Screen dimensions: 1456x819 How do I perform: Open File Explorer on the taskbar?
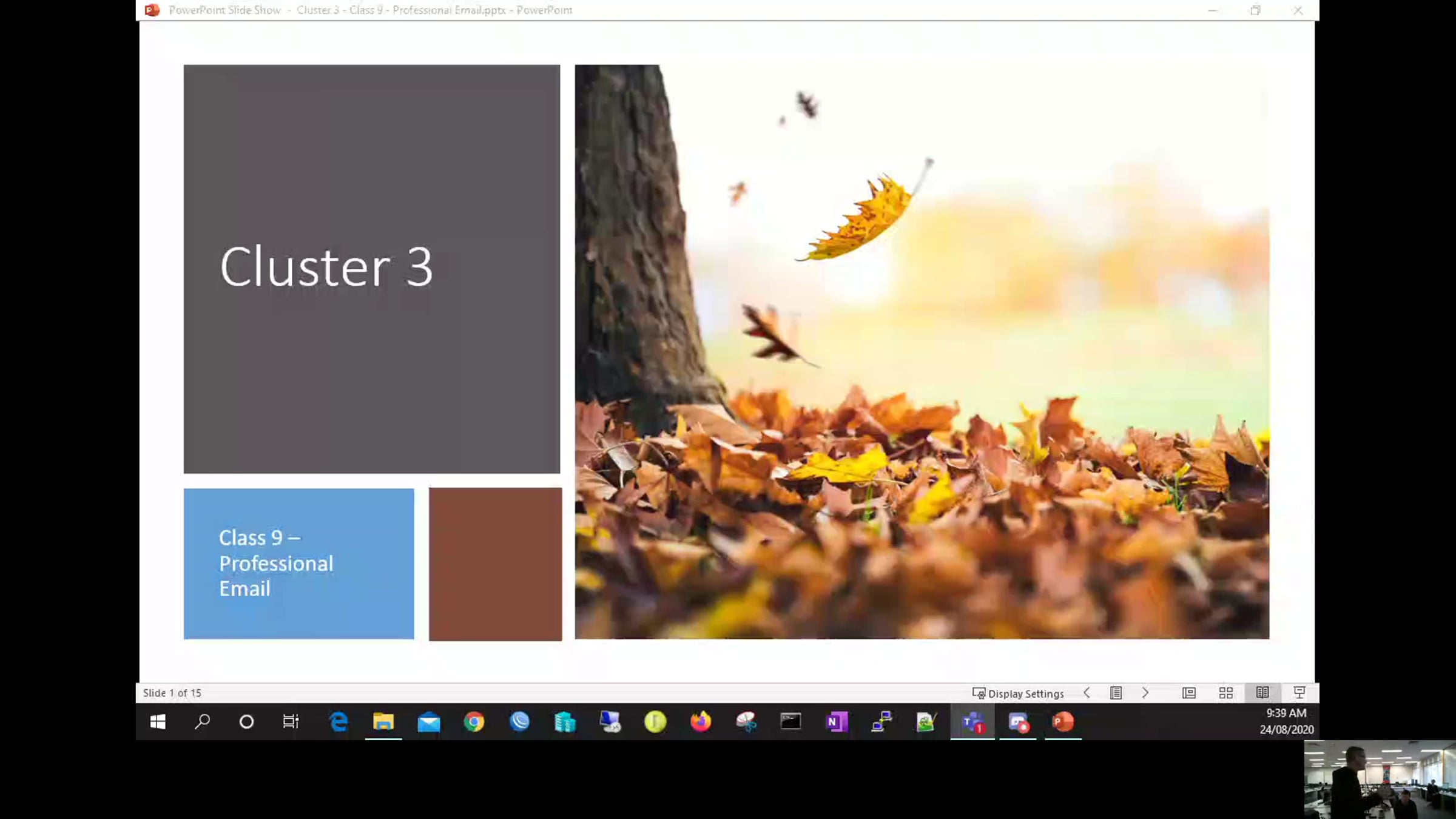click(383, 722)
